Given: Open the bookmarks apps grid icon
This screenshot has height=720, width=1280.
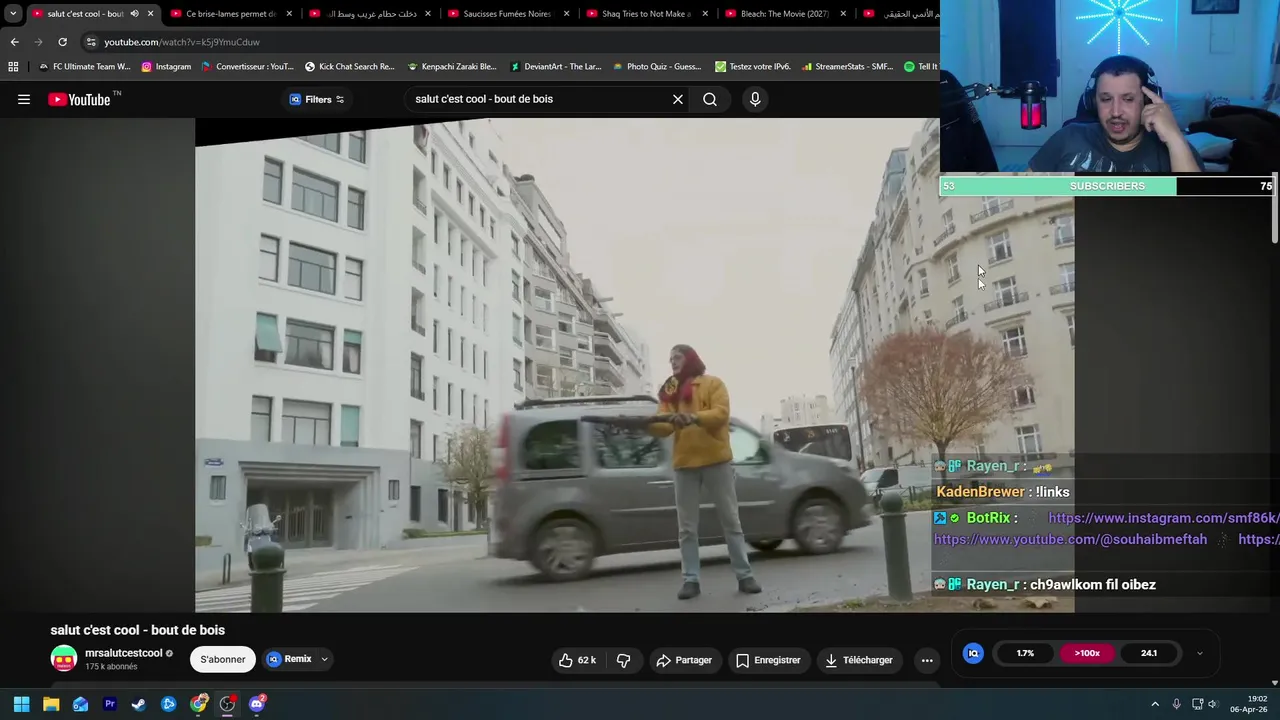Looking at the screenshot, I should pos(13,66).
